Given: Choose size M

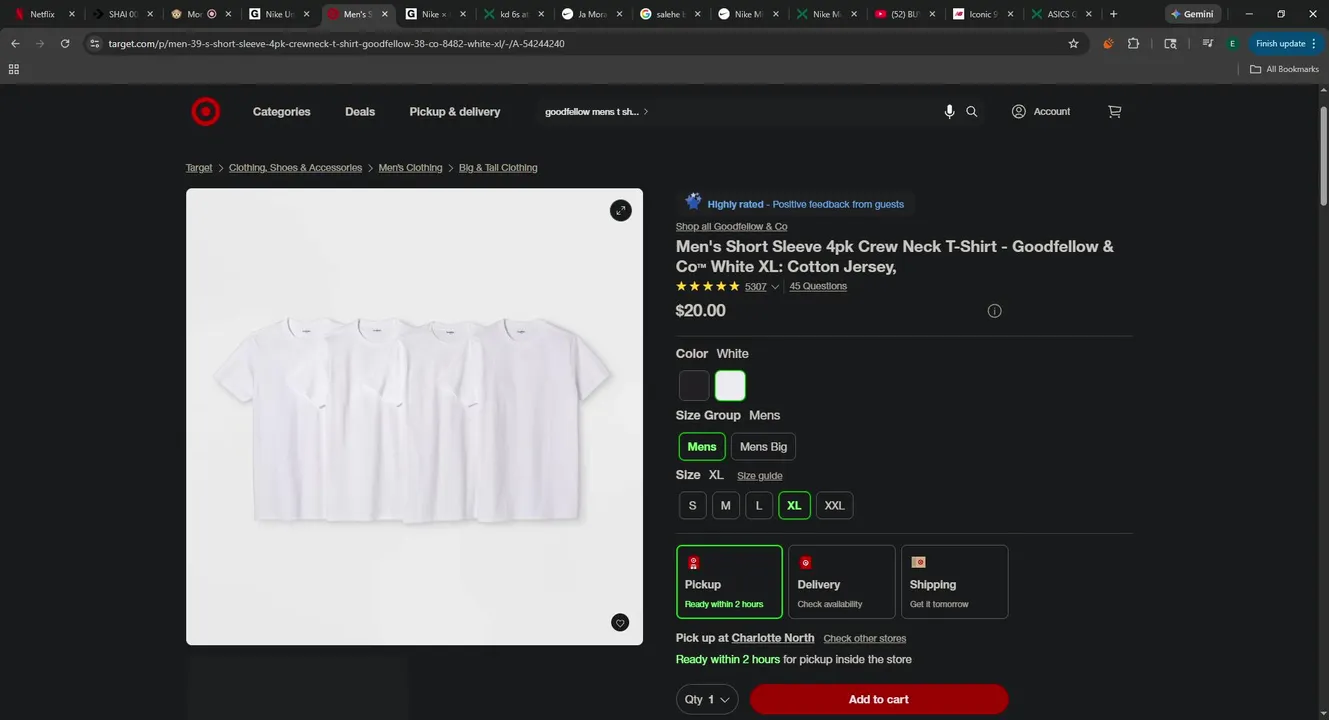Looking at the screenshot, I should 726,506.
